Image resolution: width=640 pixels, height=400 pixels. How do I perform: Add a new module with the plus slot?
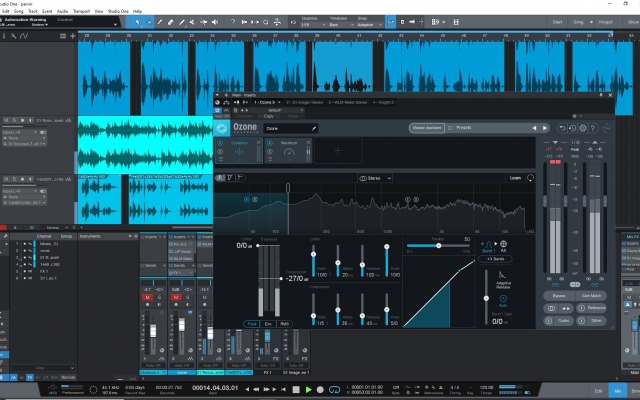[338, 151]
